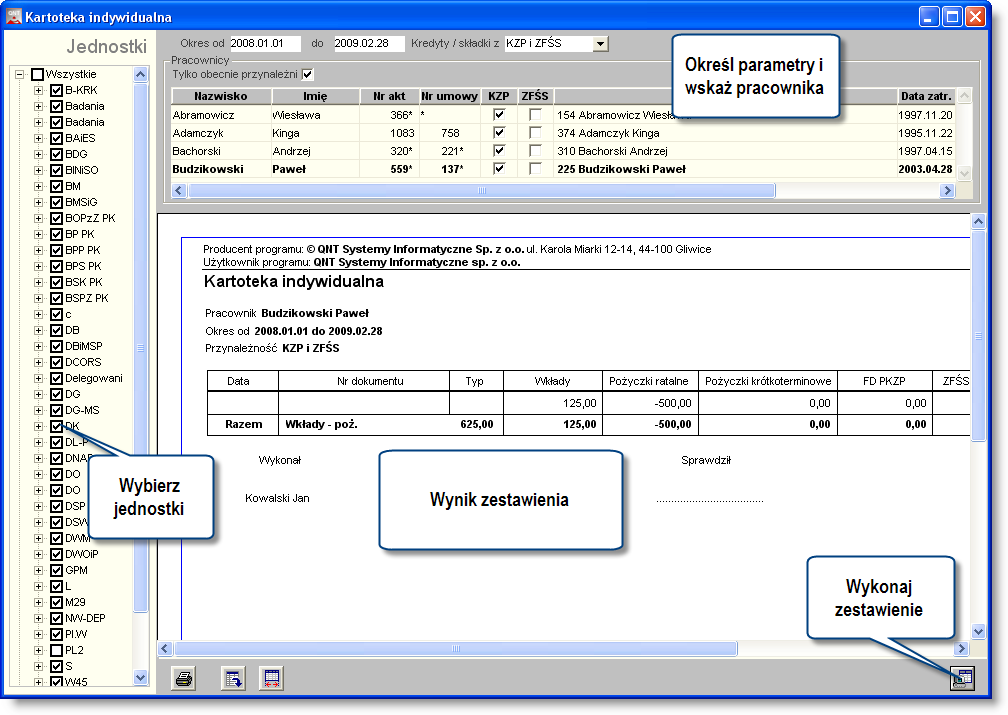Toggle KZP checkbox in the Bachorski row
This screenshot has width=1008, height=715.
pyautogui.click(x=499, y=150)
